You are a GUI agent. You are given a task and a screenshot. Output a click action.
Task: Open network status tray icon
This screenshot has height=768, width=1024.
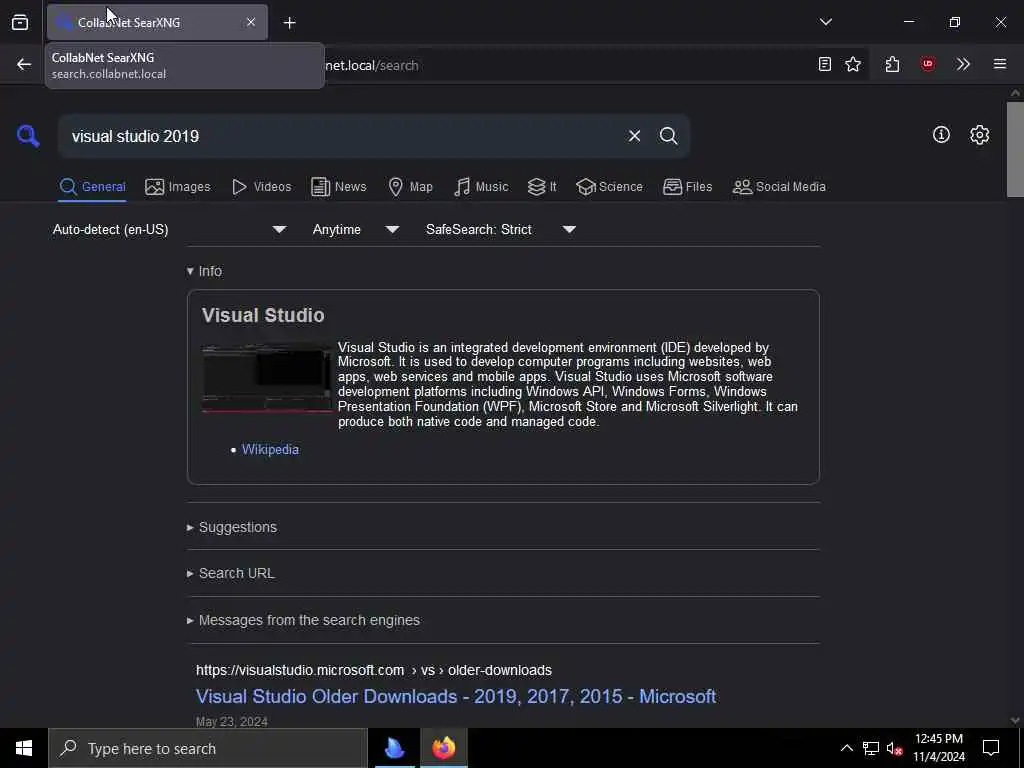point(871,748)
